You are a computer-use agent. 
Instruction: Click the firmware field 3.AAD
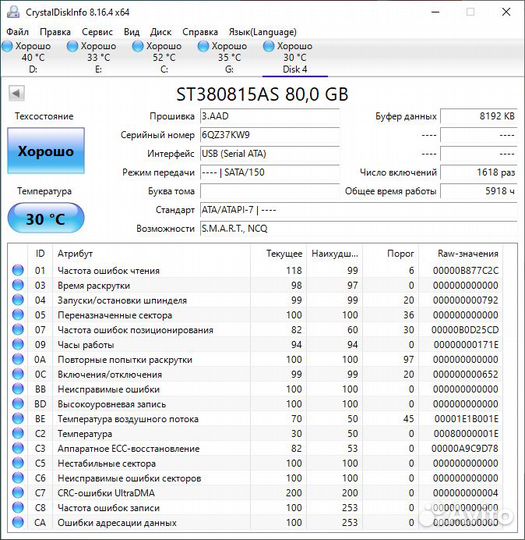tap(270, 116)
